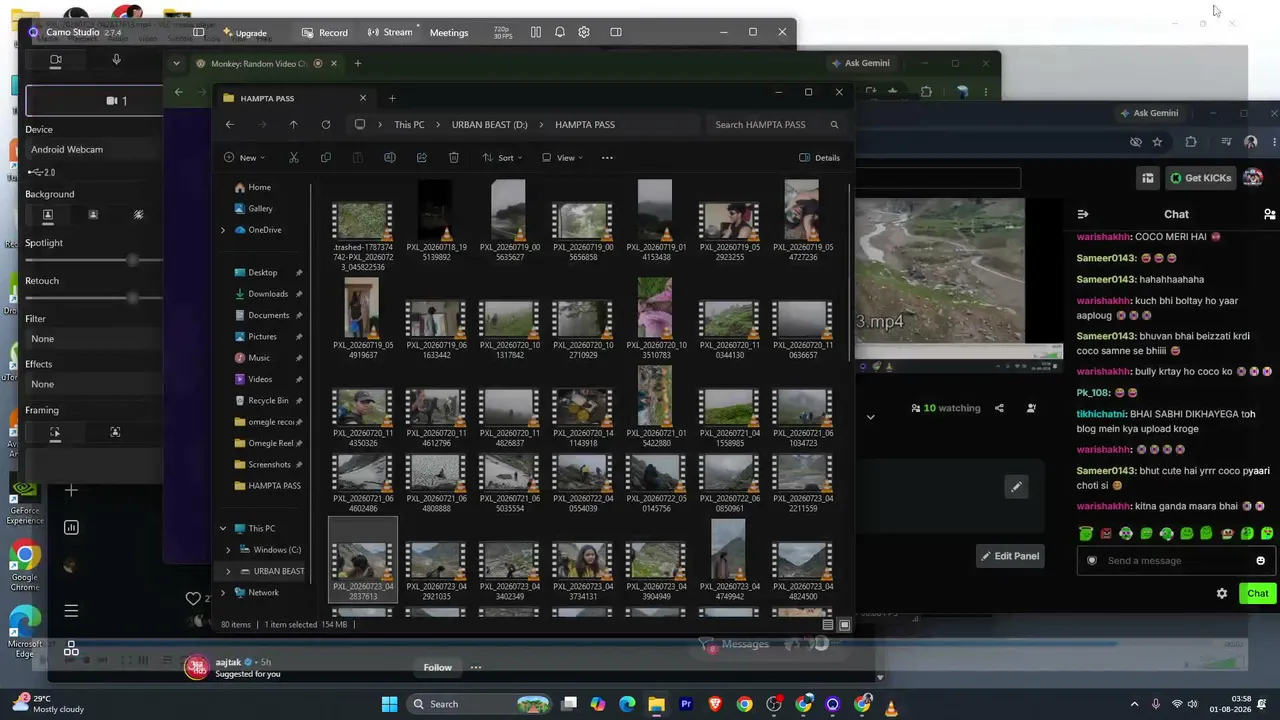Start Record in Camo Studio
The image size is (1280, 720).
click(326, 32)
